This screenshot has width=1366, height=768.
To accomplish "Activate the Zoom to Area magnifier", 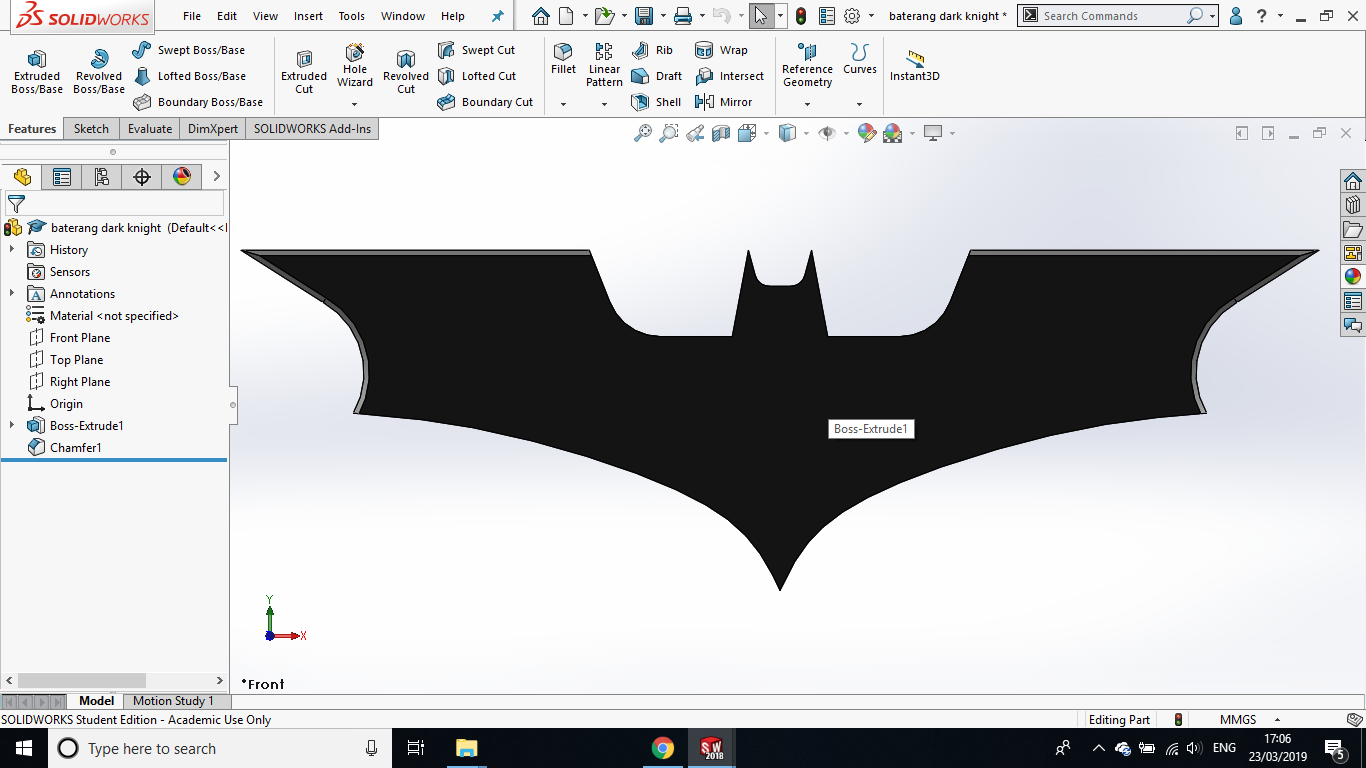I will point(669,133).
